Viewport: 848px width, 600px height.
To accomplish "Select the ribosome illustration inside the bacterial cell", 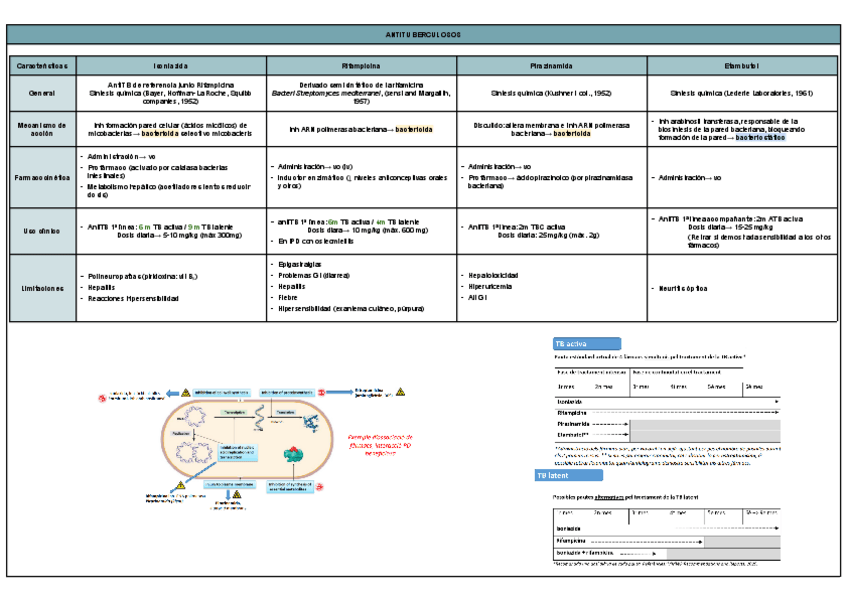I will (x=294, y=453).
